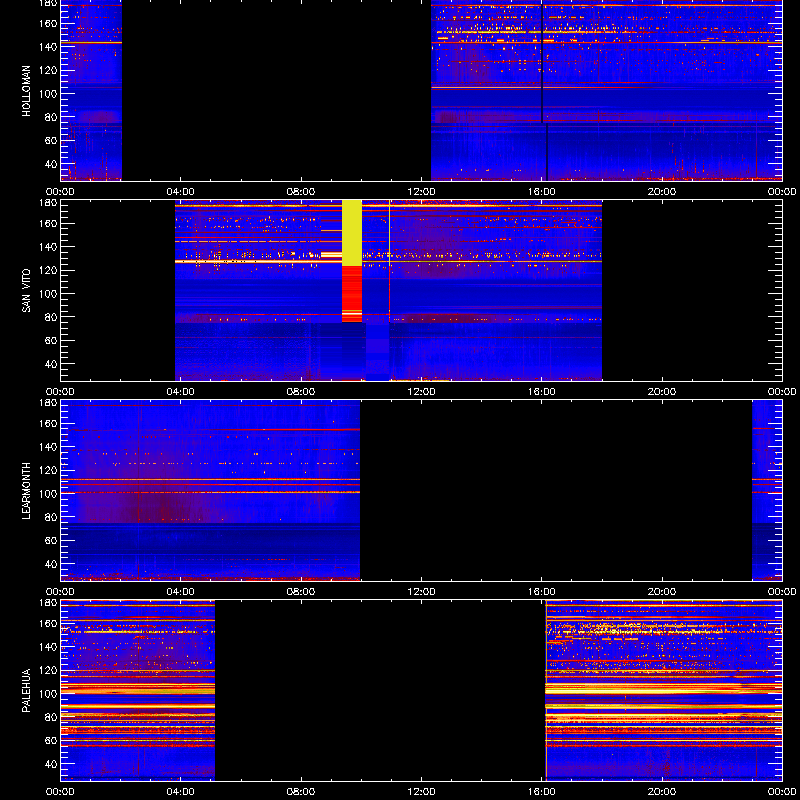This screenshot has width=800, height=800.
Task: Pick the 04:00 time label under Learmonth plot
Action: [181, 592]
